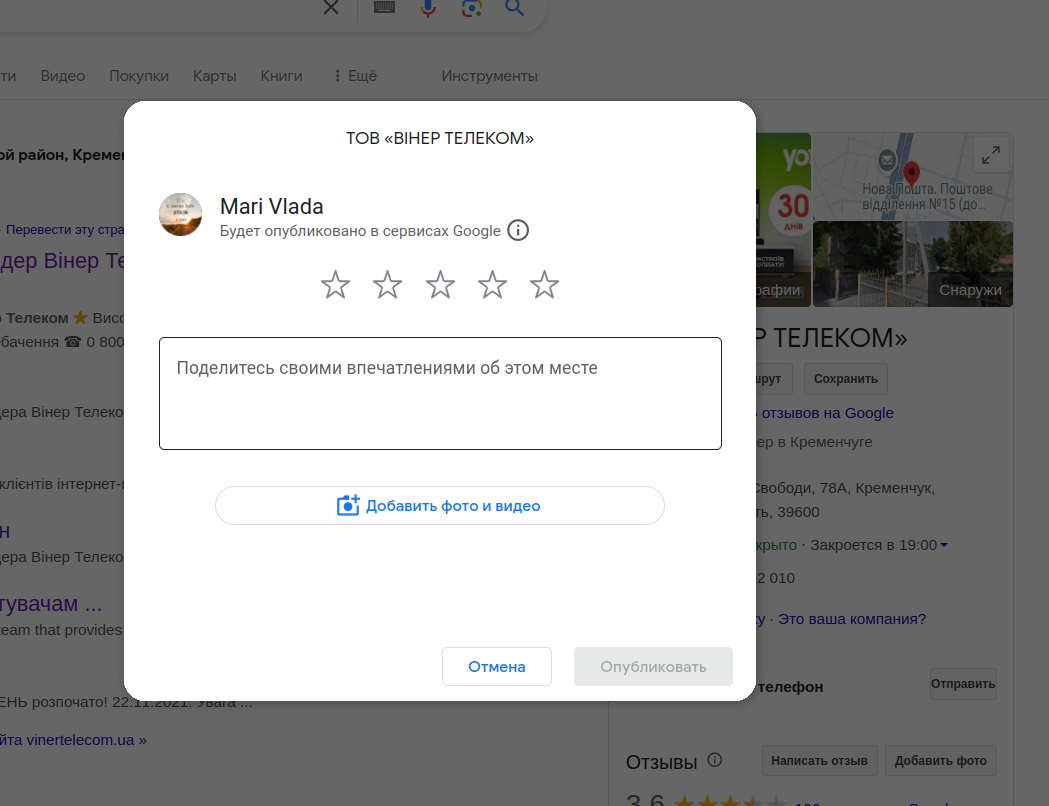1049x806 pixels.
Task: Click Mari Vlada profile avatar
Action: pyautogui.click(x=181, y=215)
